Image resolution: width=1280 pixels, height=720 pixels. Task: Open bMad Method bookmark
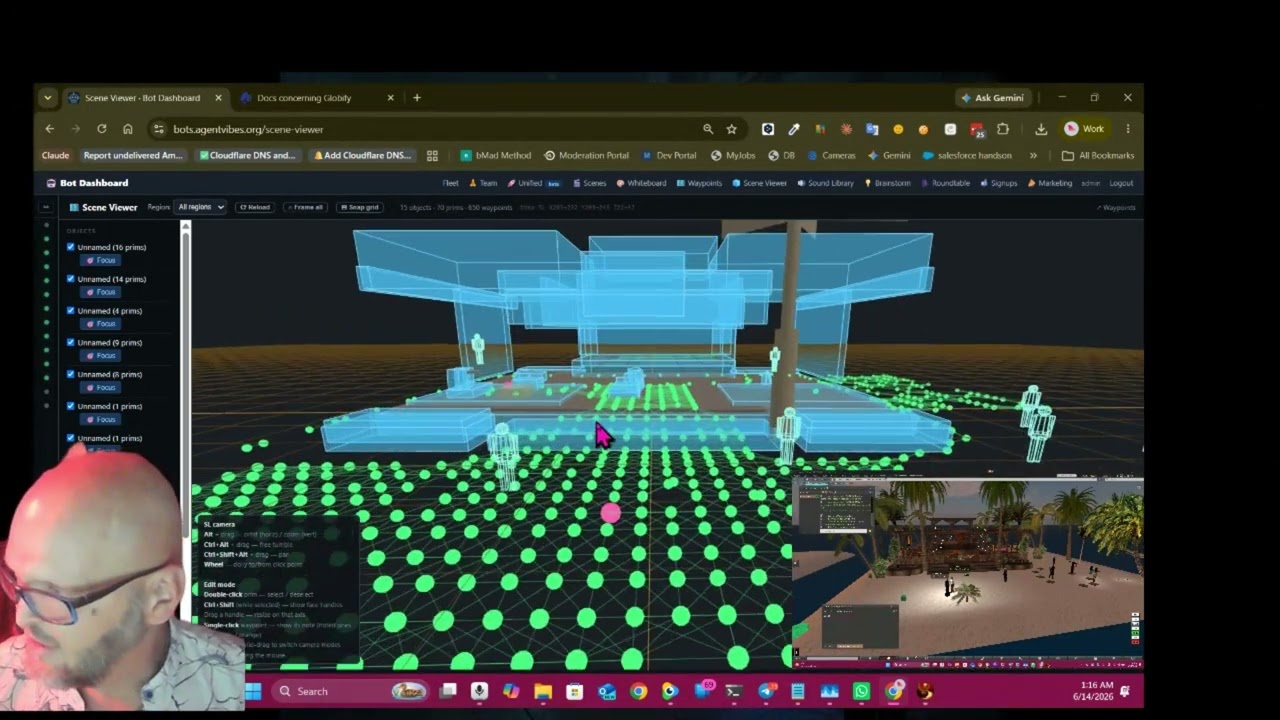pos(496,156)
